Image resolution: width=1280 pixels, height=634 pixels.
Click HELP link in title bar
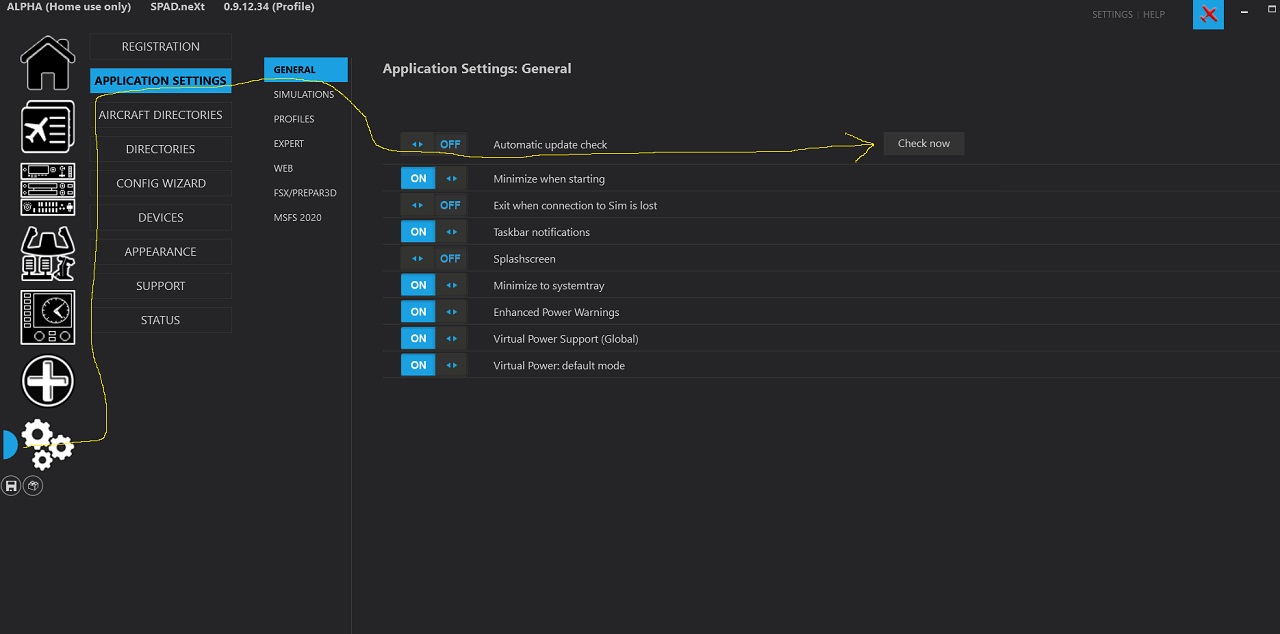pos(1154,15)
